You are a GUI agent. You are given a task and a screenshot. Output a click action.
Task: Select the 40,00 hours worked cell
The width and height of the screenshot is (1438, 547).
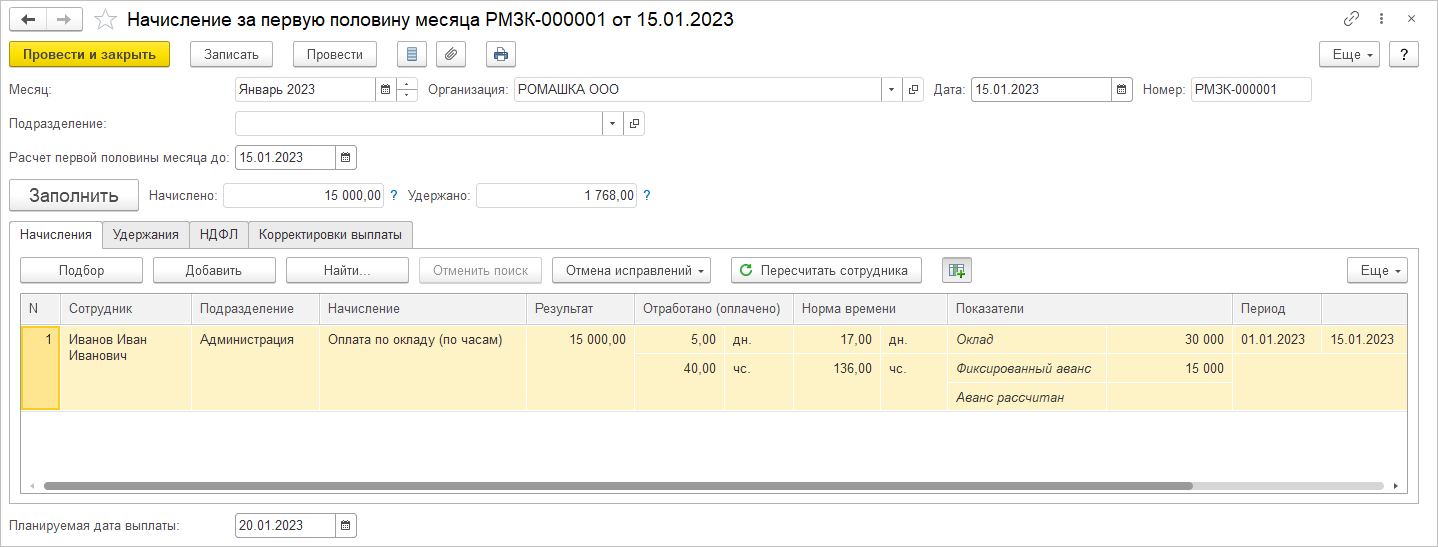point(679,368)
